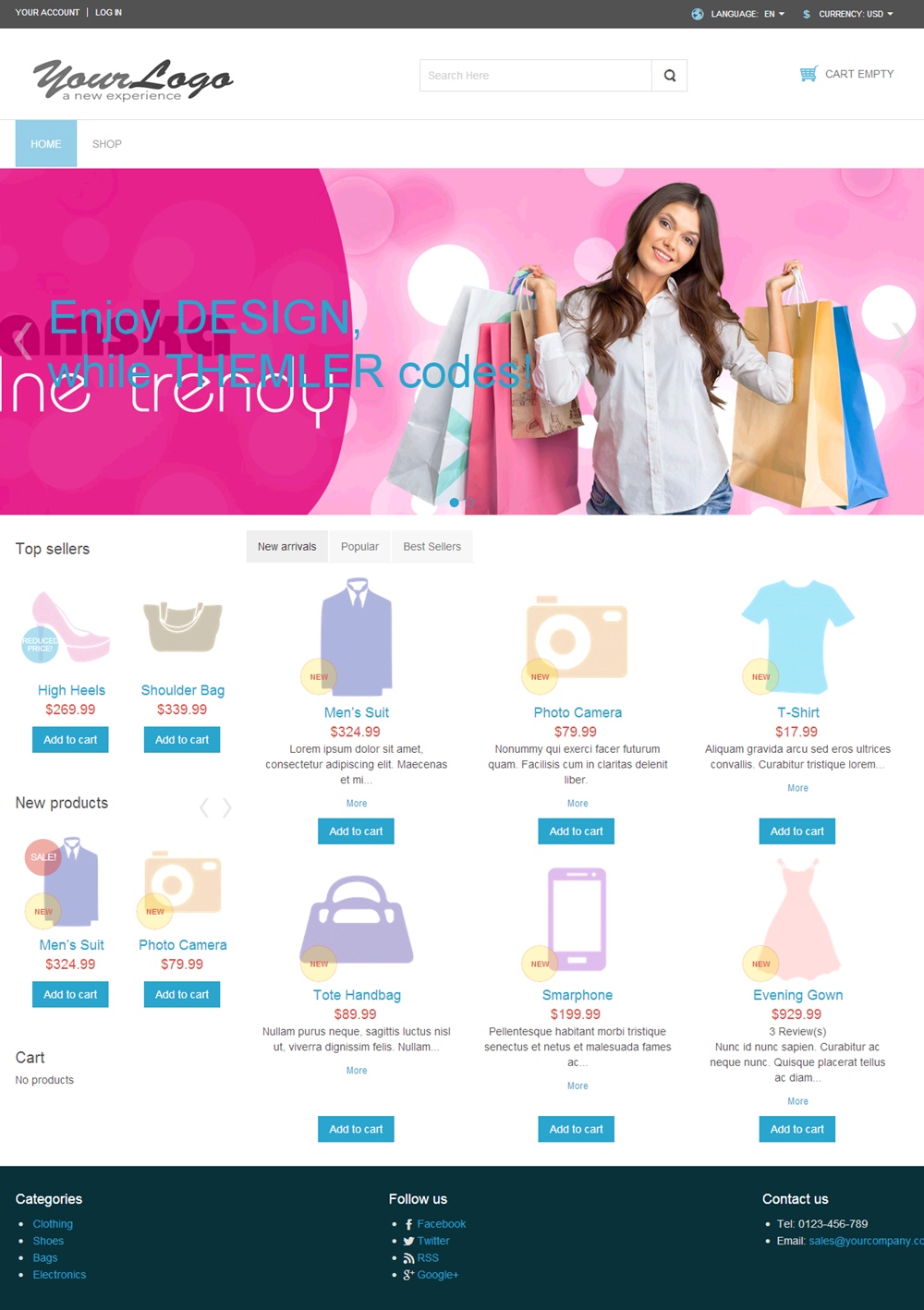
Task: Open More link under T-Shirt
Action: [797, 788]
